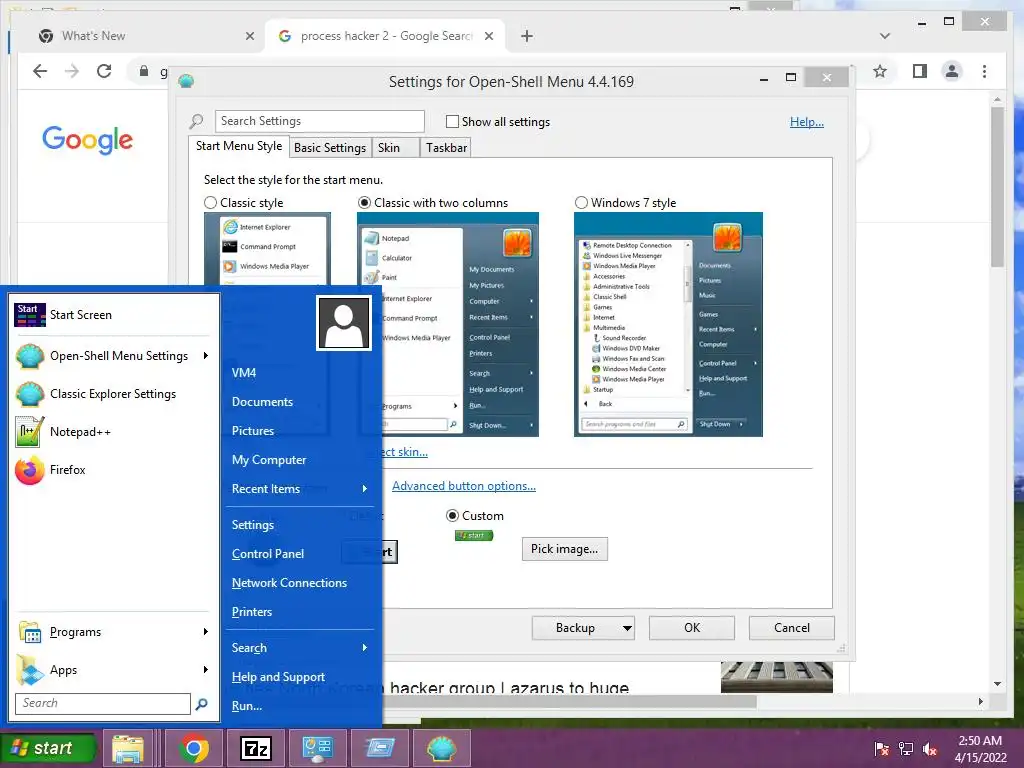The width and height of the screenshot is (1024, 768).
Task: Switch to the Taskbar tab
Action: tap(446, 148)
